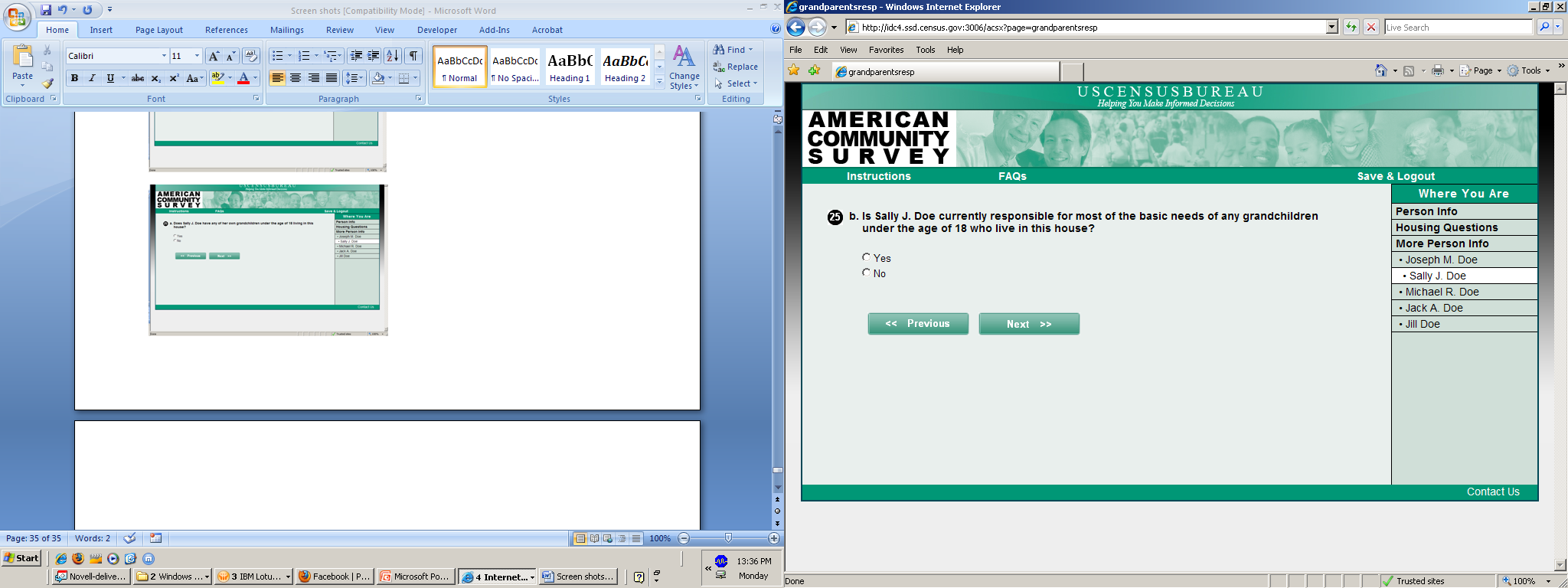
Task: Select the Yes radio button in the survey
Action: pos(867,257)
